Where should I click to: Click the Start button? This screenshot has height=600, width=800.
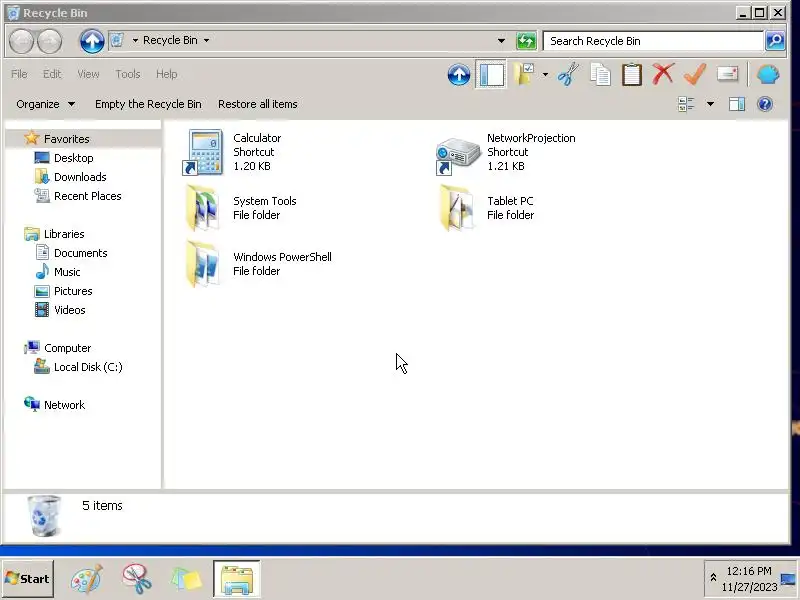(28, 579)
